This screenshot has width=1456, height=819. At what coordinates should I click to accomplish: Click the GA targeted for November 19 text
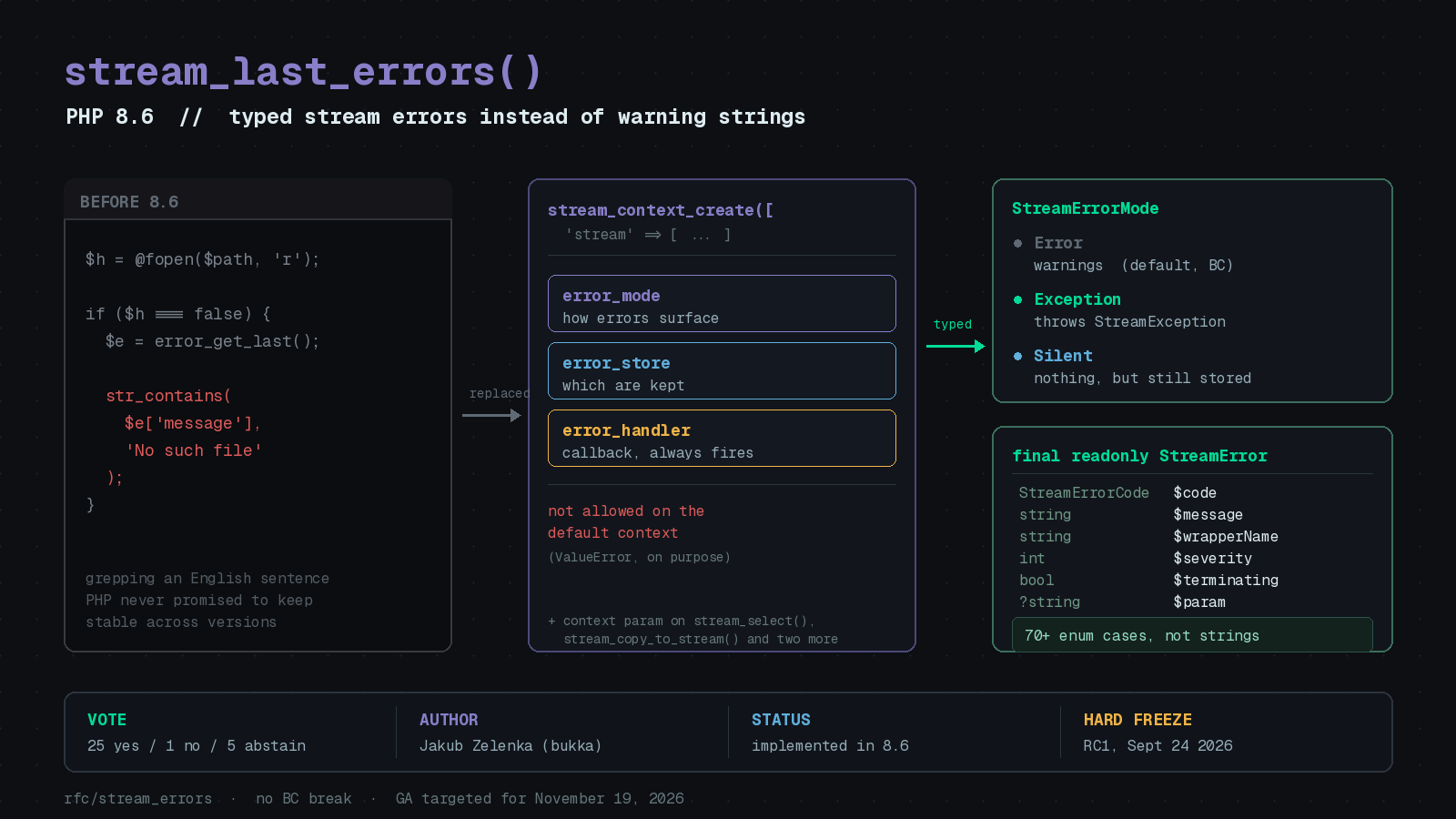point(540,798)
